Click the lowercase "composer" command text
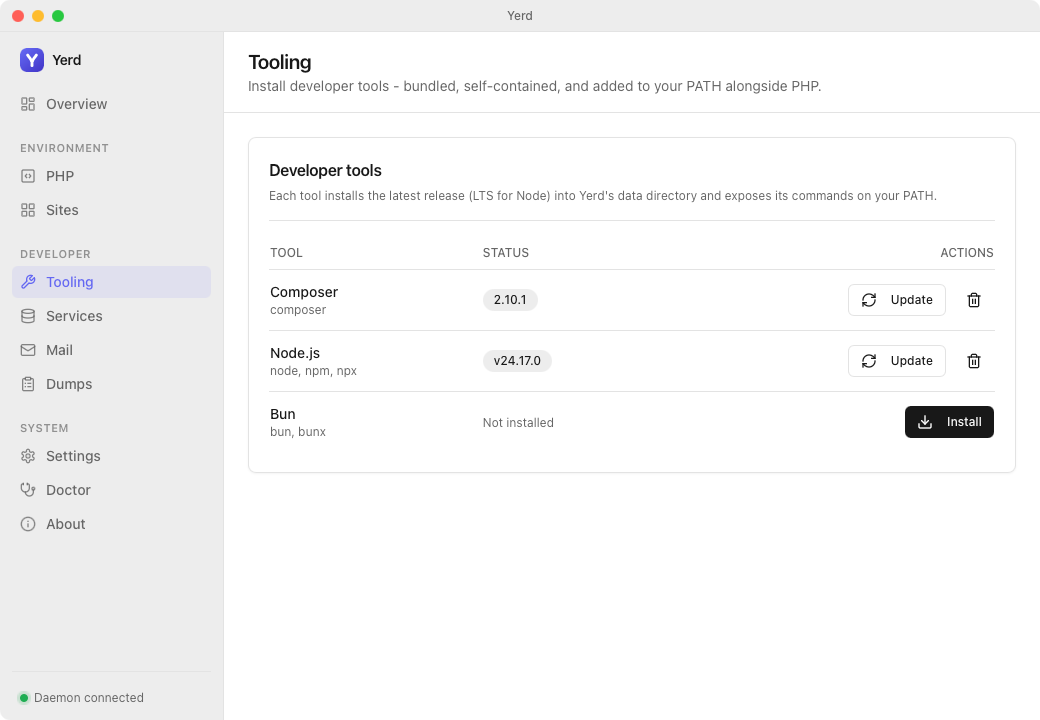1040x720 pixels. point(298,310)
